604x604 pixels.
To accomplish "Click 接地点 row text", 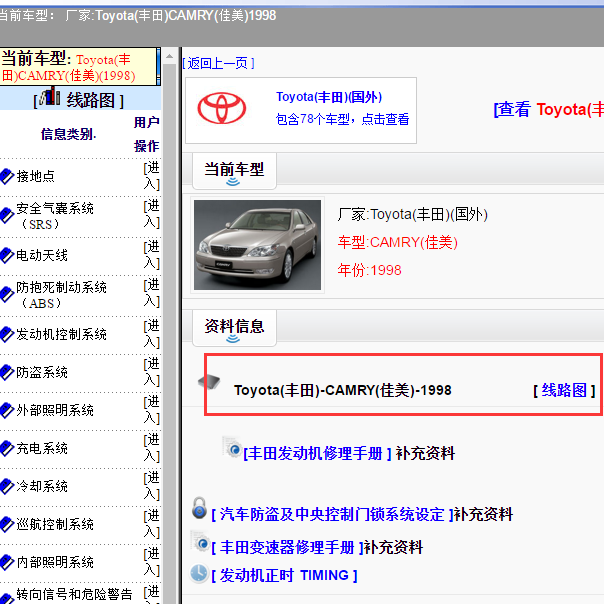I will click(x=35, y=176).
